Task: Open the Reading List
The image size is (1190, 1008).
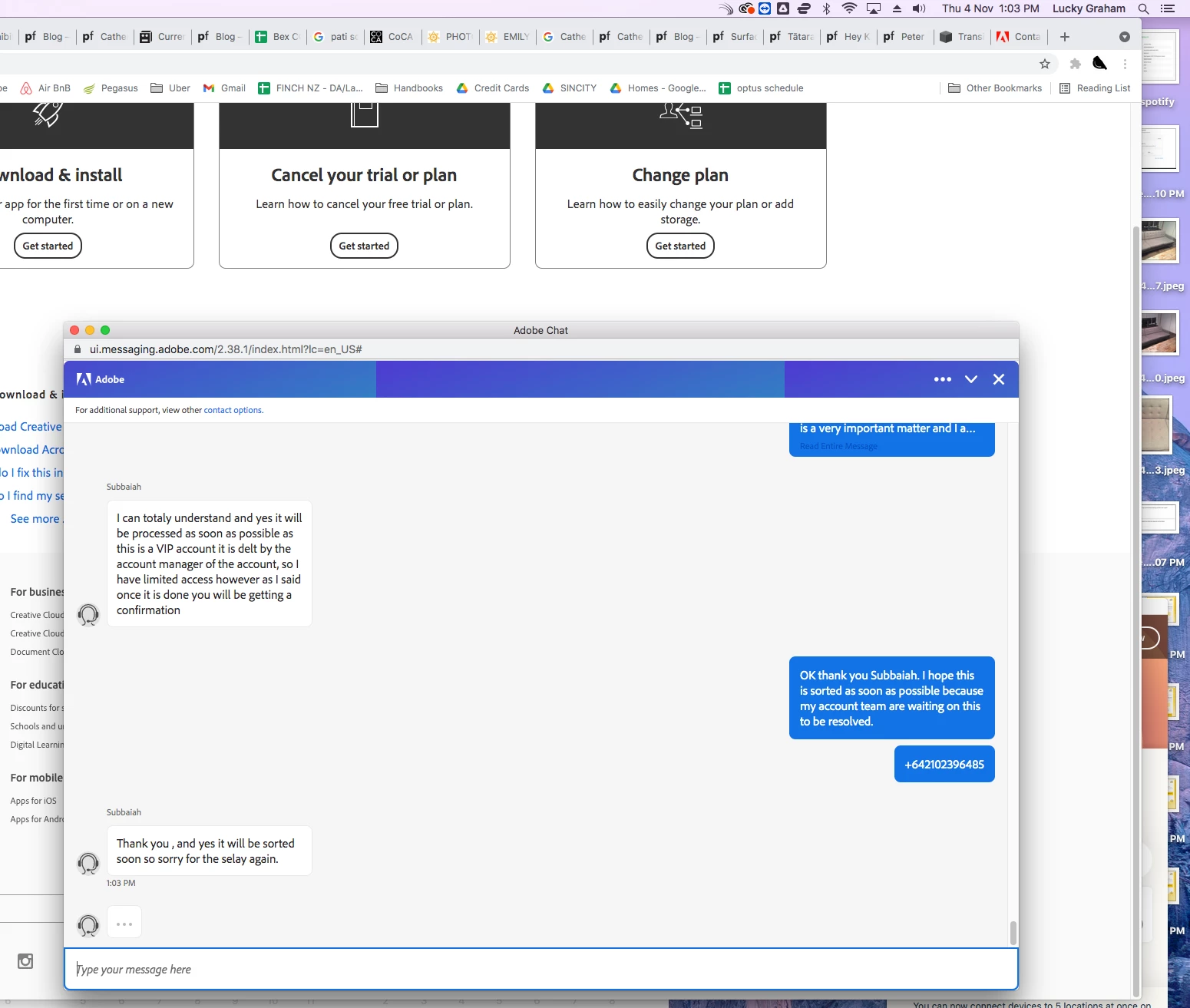Action: 1095,88
